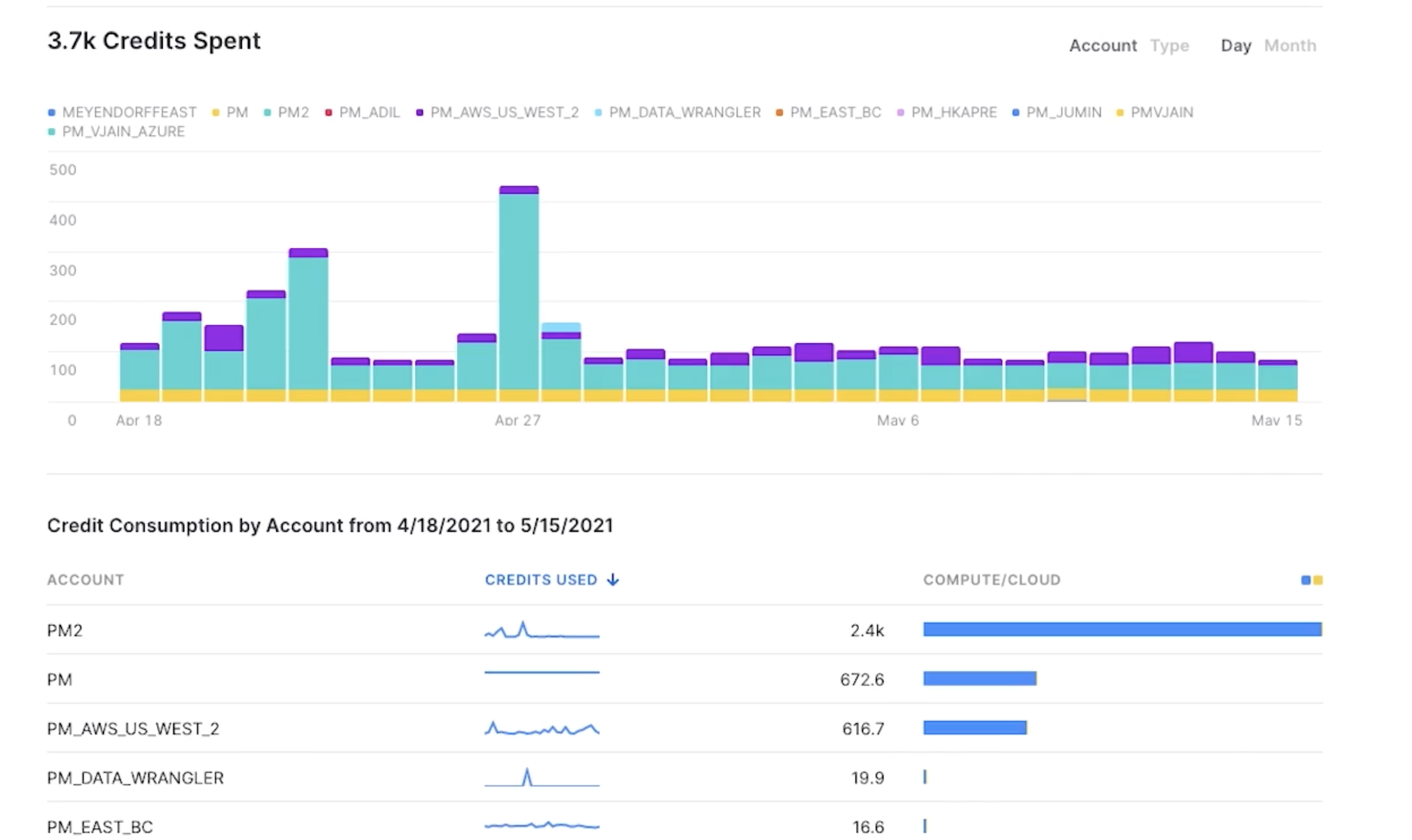Viewport: 1412px width, 840px height.
Task: Switch grouping to Account
Action: [1103, 46]
